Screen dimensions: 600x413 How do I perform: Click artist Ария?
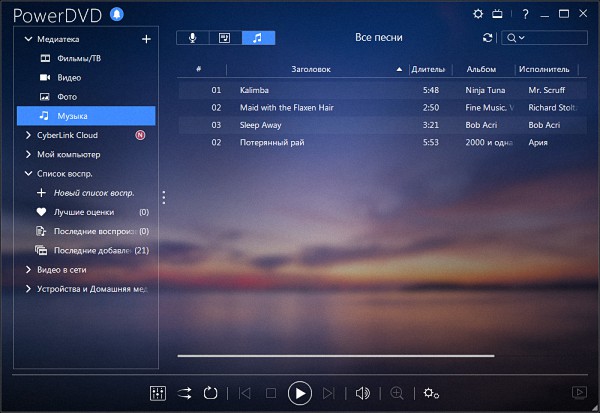click(538, 142)
